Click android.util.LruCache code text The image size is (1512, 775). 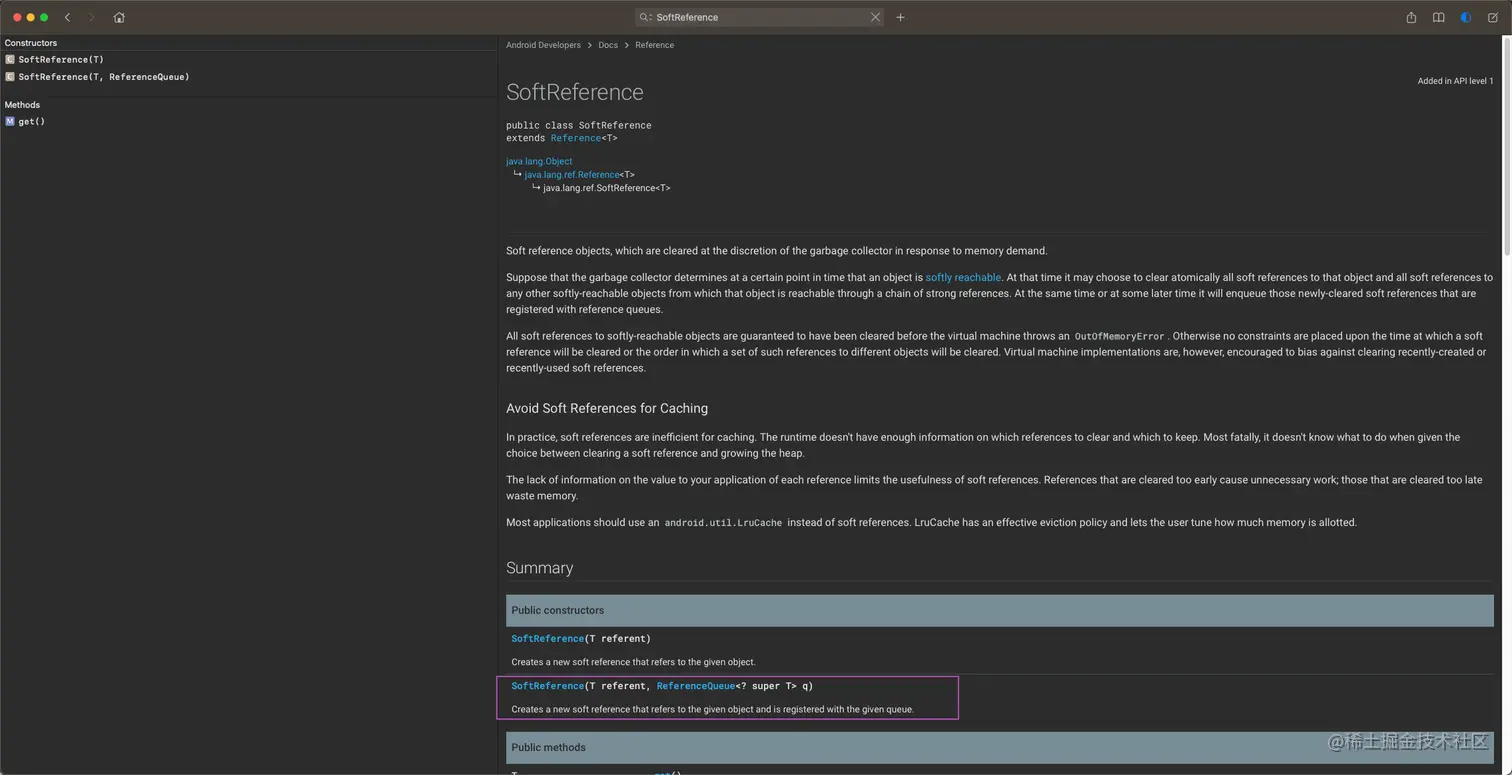click(x=723, y=523)
